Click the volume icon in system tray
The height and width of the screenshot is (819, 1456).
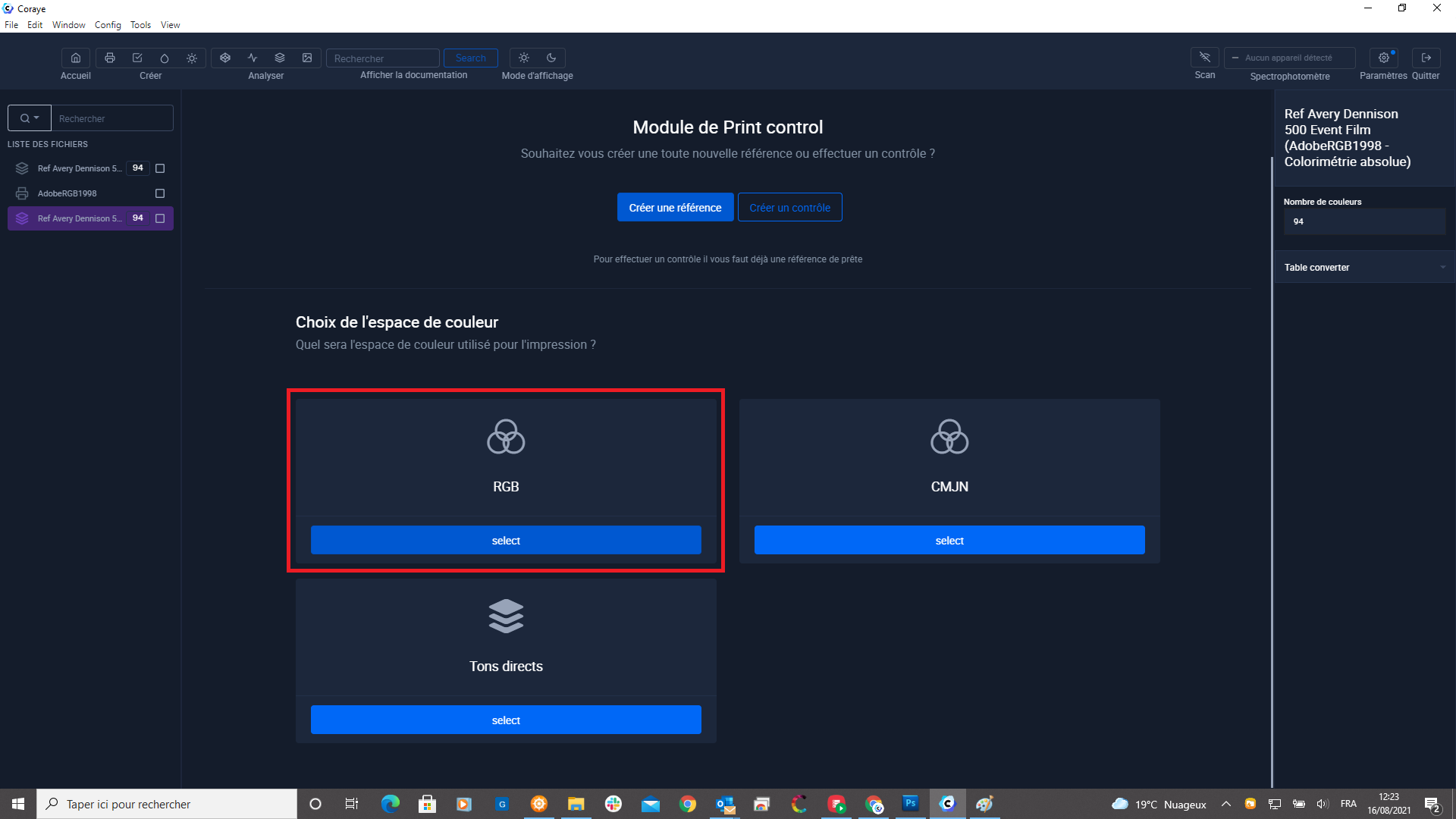[1323, 804]
